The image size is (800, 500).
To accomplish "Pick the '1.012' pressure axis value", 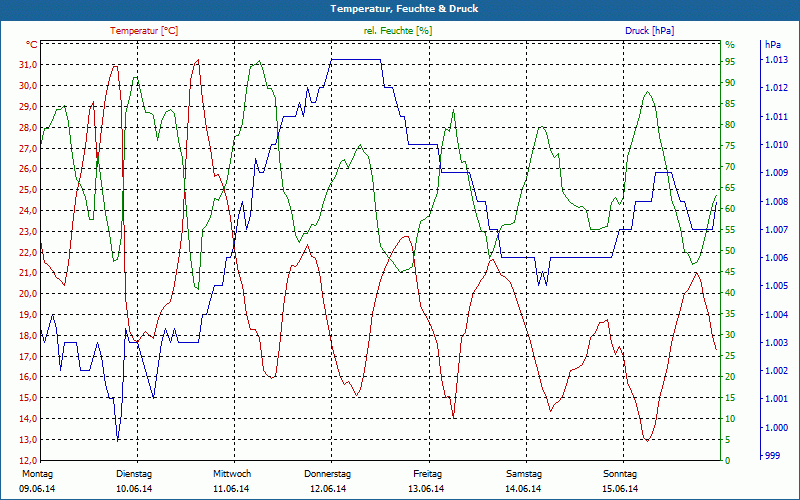I will (x=776, y=88).
